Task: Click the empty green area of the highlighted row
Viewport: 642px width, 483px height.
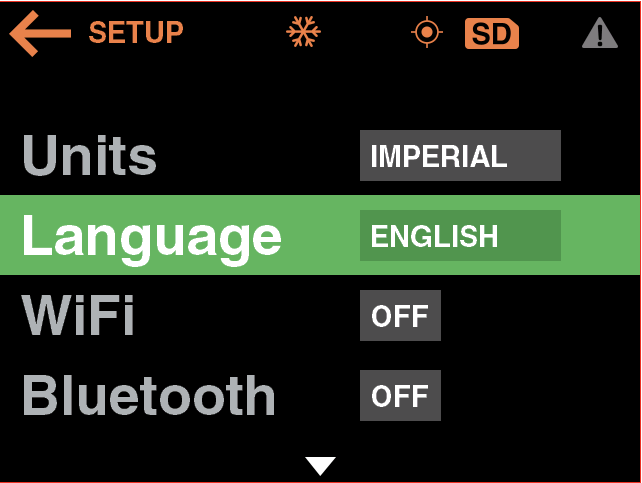Action: (600, 236)
